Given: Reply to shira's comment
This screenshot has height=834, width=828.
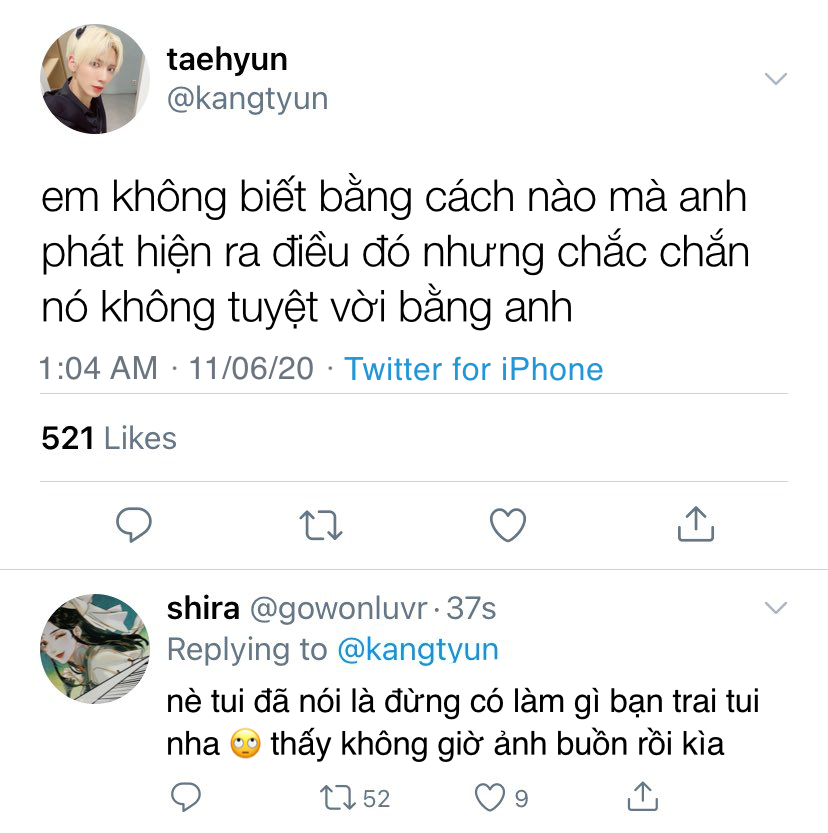Looking at the screenshot, I should [186, 797].
